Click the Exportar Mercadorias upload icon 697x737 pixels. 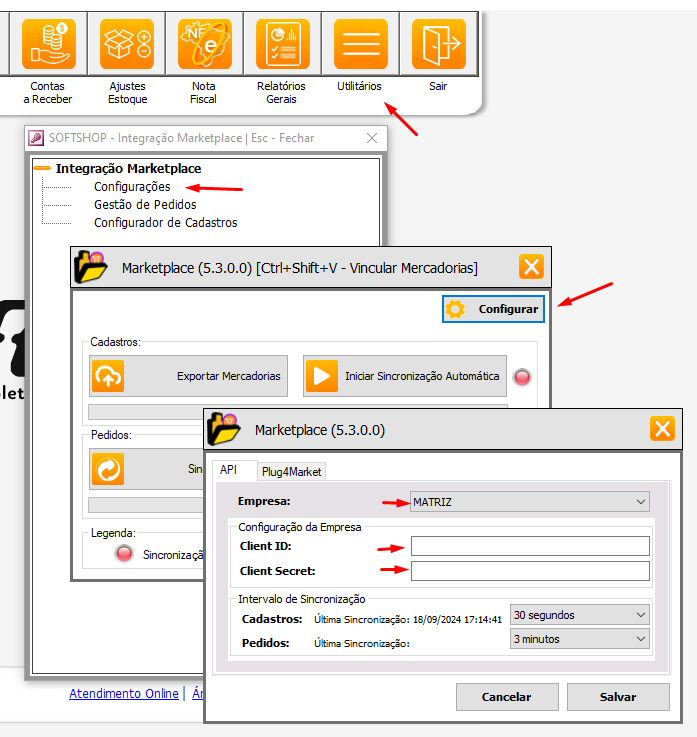point(107,377)
